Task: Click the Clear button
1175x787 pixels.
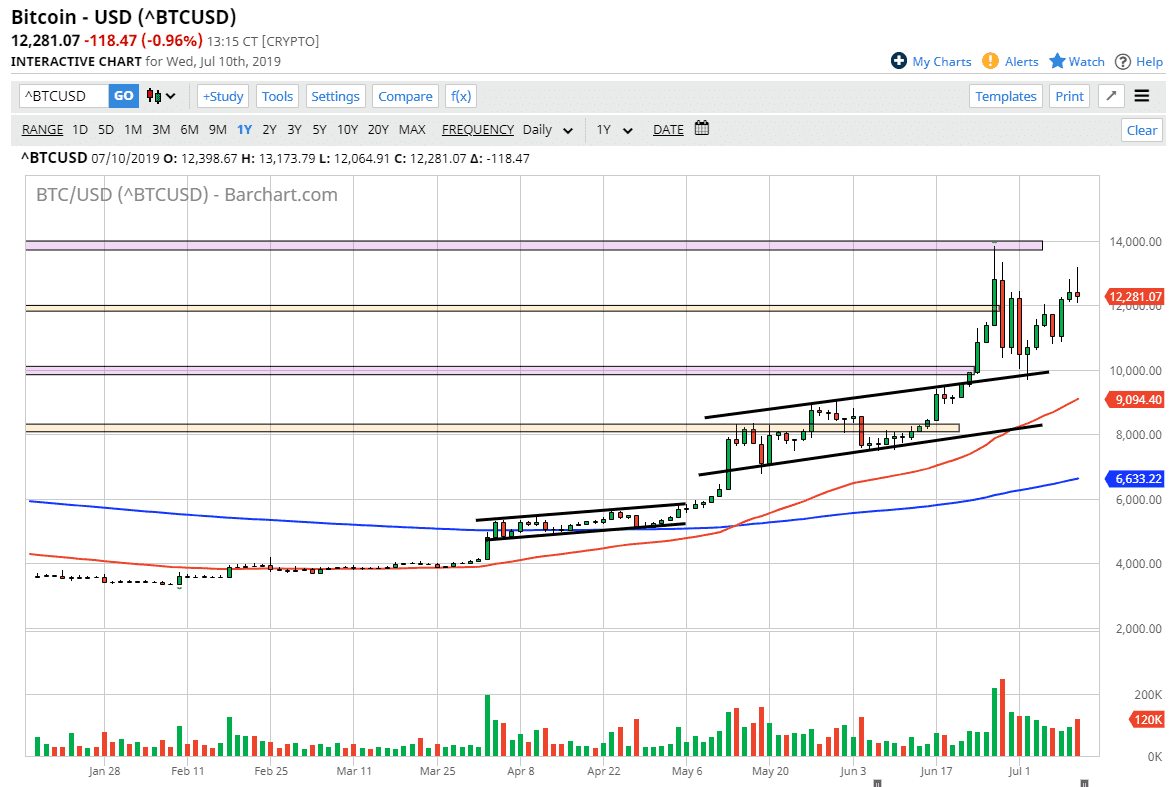Action: click(1141, 130)
